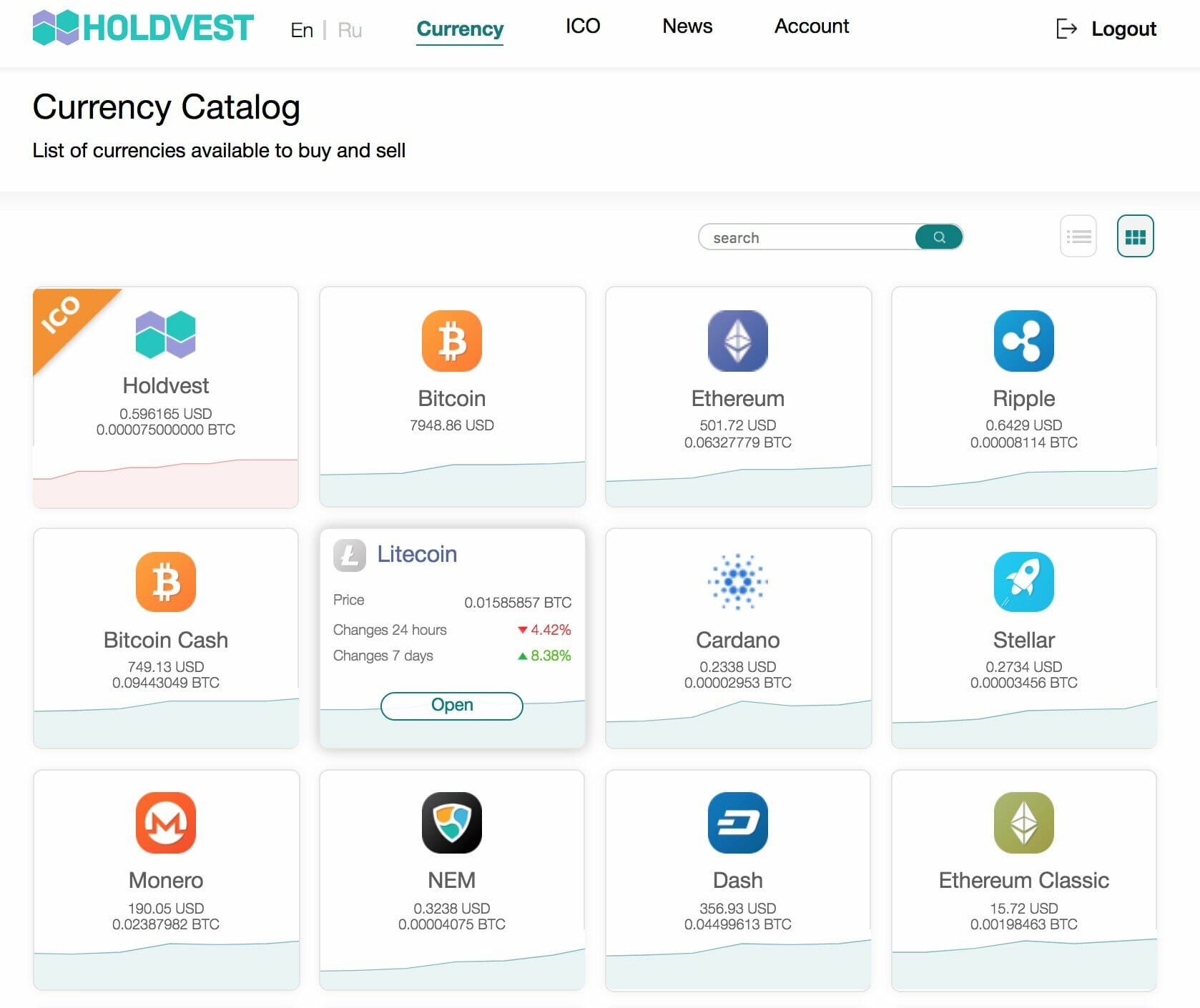The height and width of the screenshot is (1008, 1200).
Task: Click the Stellar rocket icon
Action: [x=1024, y=581]
